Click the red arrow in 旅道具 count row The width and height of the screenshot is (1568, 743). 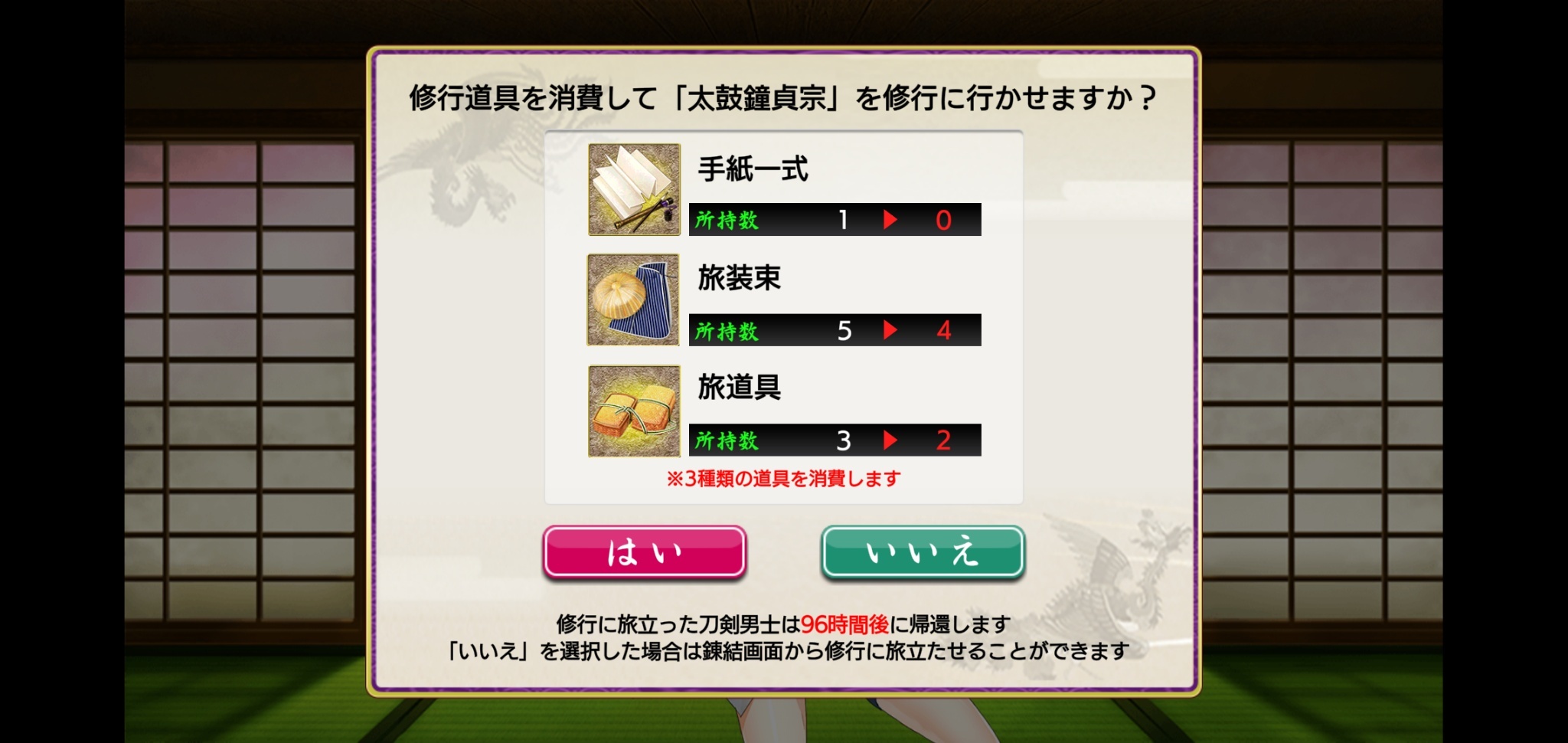(890, 440)
